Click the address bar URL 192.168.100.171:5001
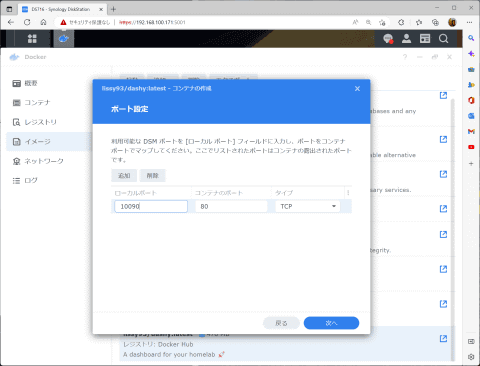480x366 pixels. 152,22
